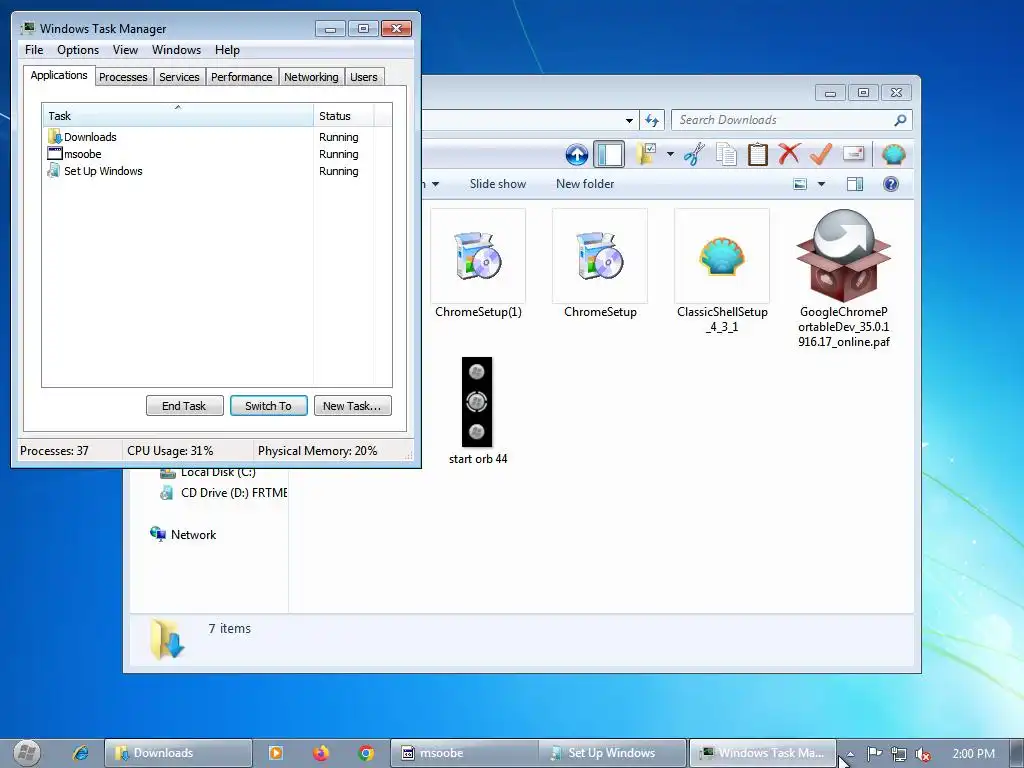Viewport: 1024px width, 768px height.
Task: Click the Change your view icon
Action: pyautogui.click(x=800, y=184)
